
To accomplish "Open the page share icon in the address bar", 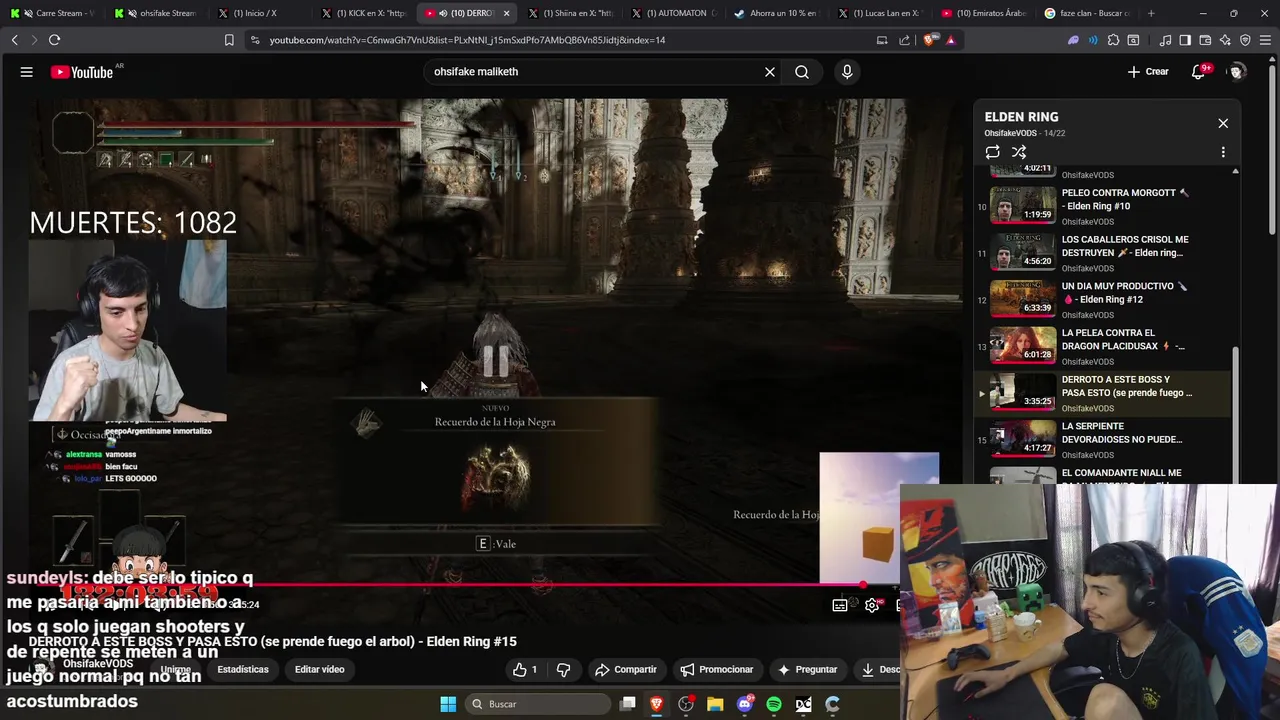I will (905, 40).
